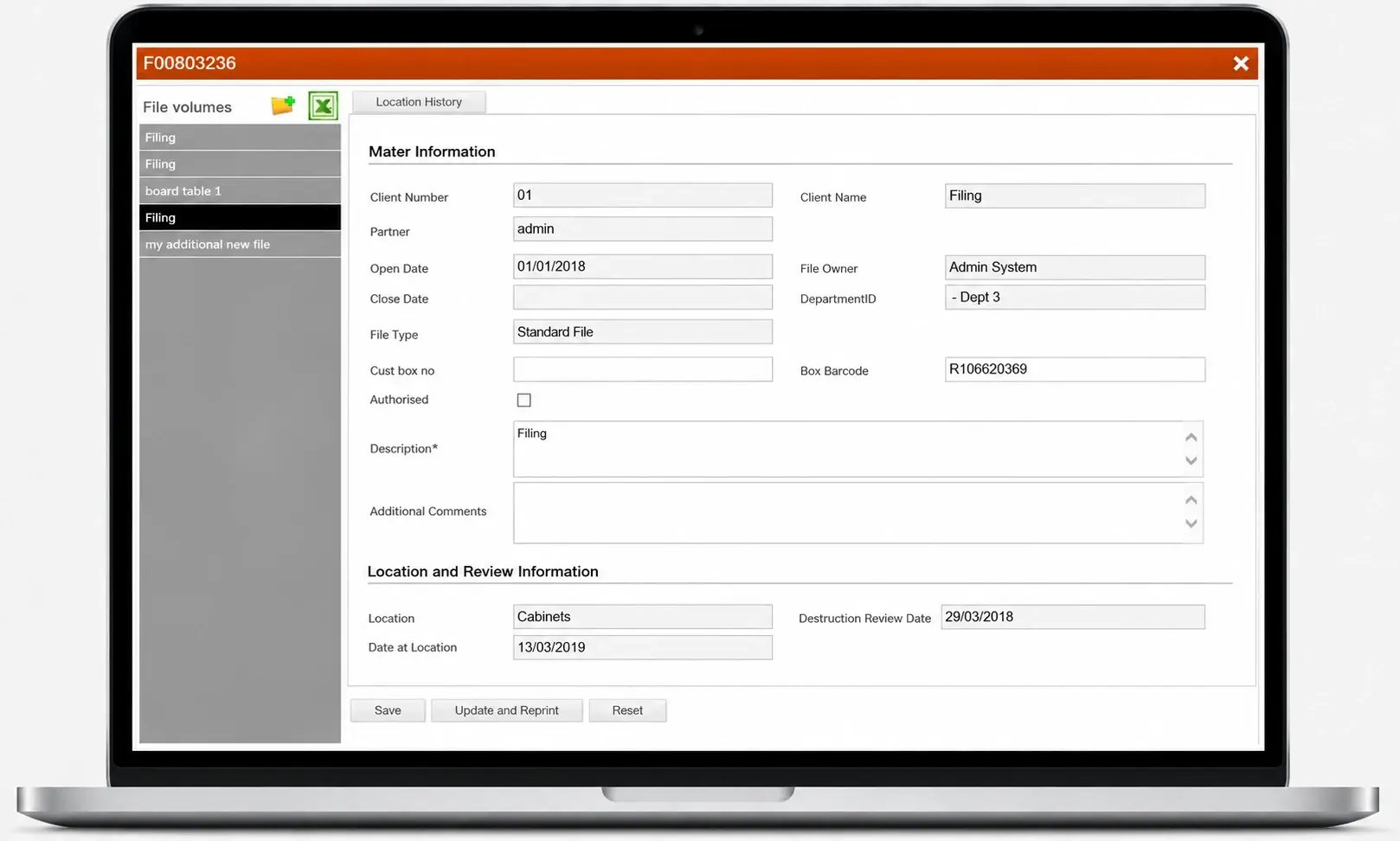Select my additional new file volume
Viewport: 1400px width, 841px height.
[240, 245]
